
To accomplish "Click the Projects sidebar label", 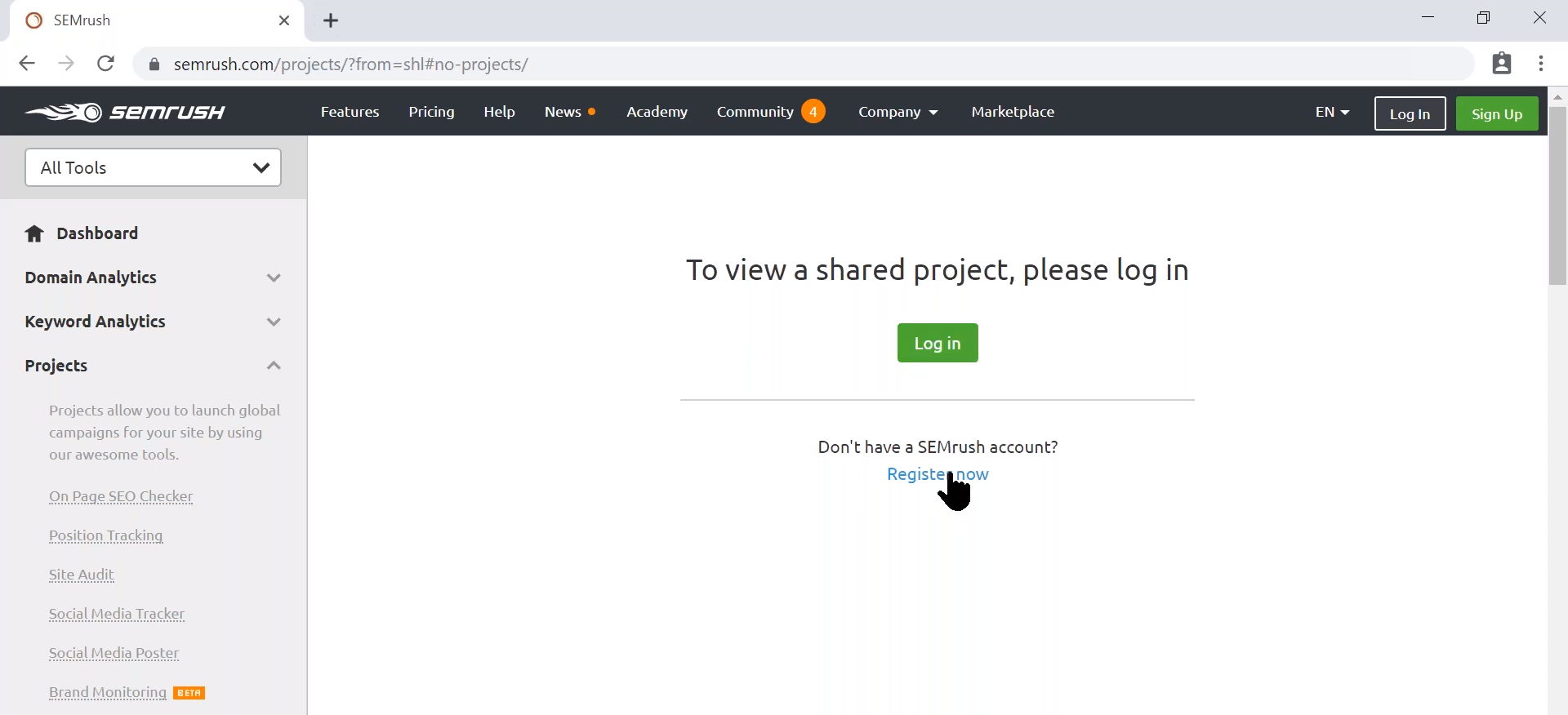I will tap(56, 366).
